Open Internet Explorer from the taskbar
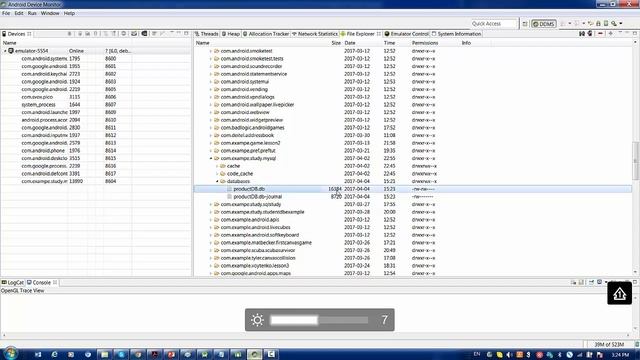Screen dimensions: 640x360 (54, 354)
